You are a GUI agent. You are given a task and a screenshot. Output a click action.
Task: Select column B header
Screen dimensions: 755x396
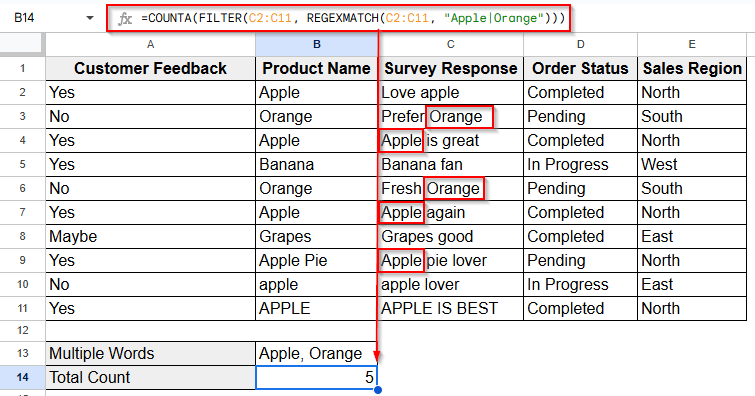coord(317,44)
